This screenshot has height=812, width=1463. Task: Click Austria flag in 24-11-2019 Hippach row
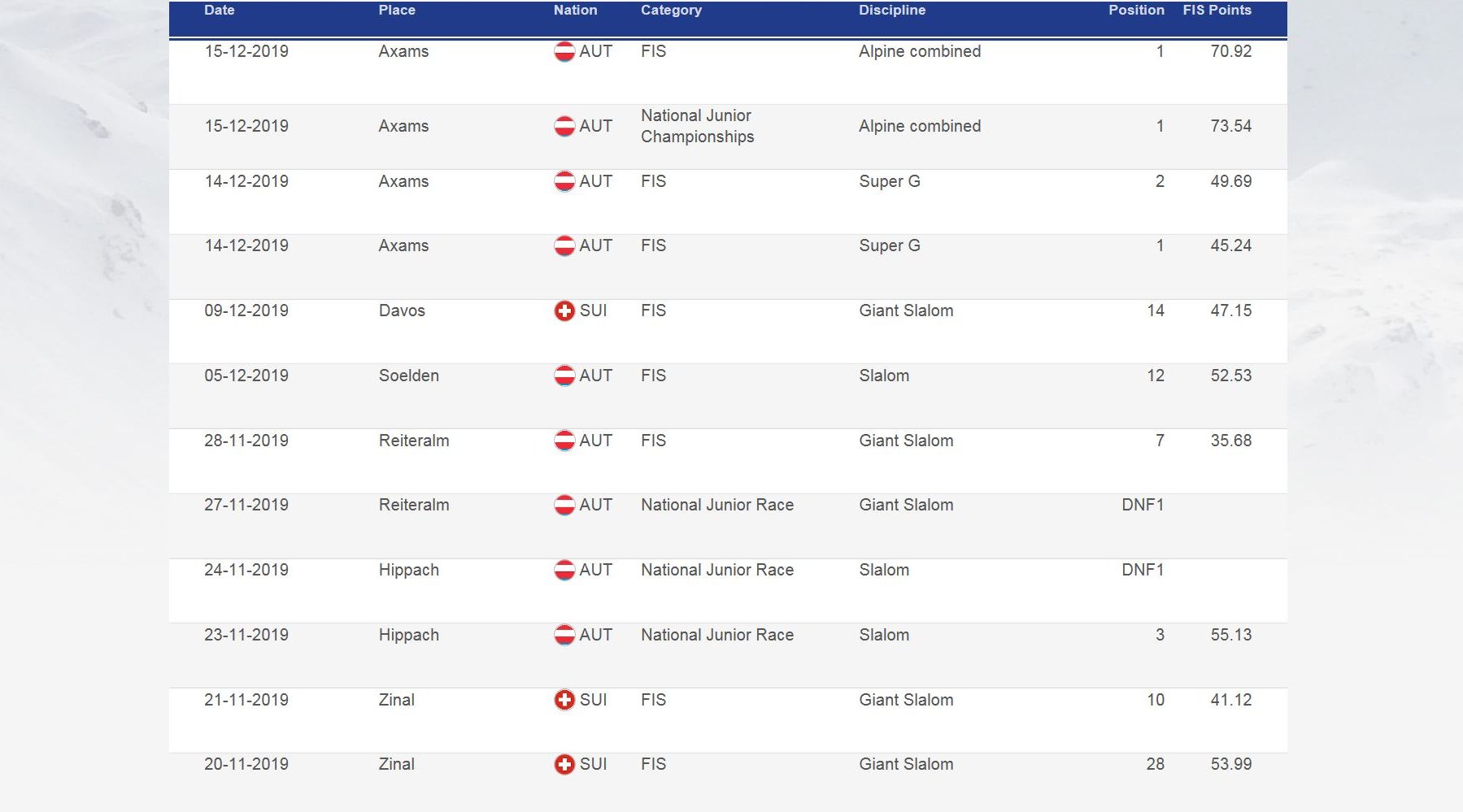[x=564, y=570]
